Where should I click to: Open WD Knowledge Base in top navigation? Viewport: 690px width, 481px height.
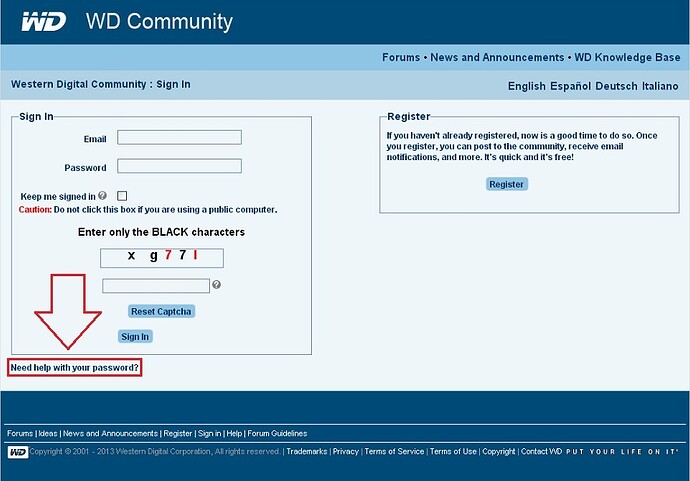[x=627, y=57]
